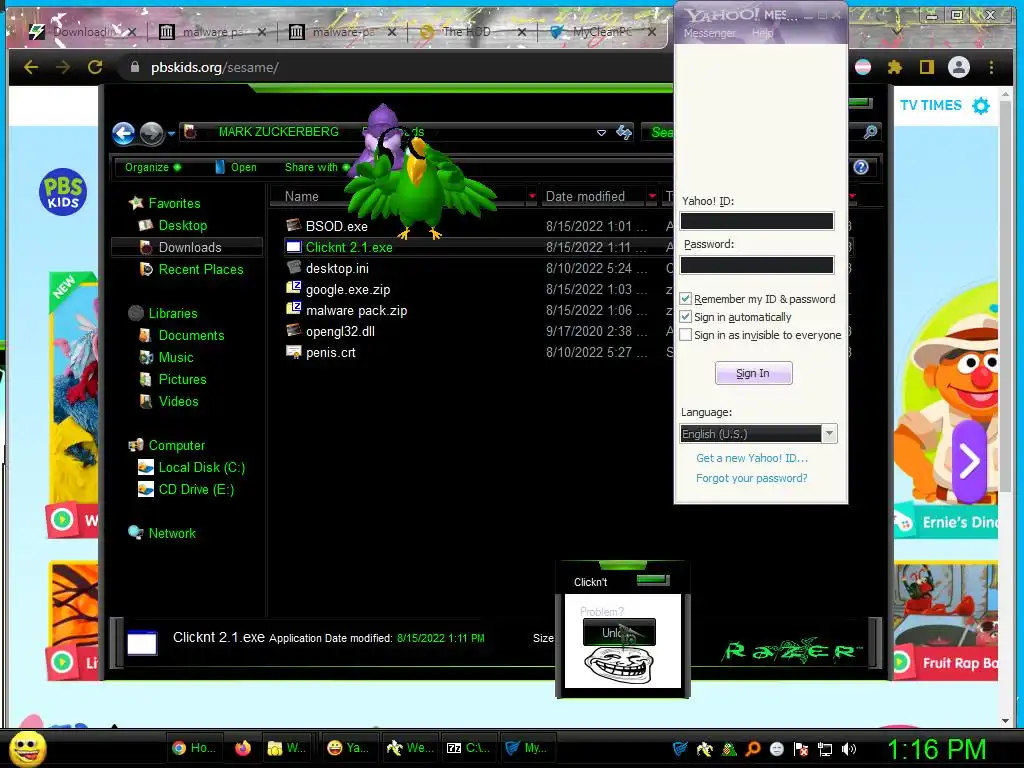The height and width of the screenshot is (768, 1024).
Task: Click the clock showing 1:16 PM
Action: [936, 749]
